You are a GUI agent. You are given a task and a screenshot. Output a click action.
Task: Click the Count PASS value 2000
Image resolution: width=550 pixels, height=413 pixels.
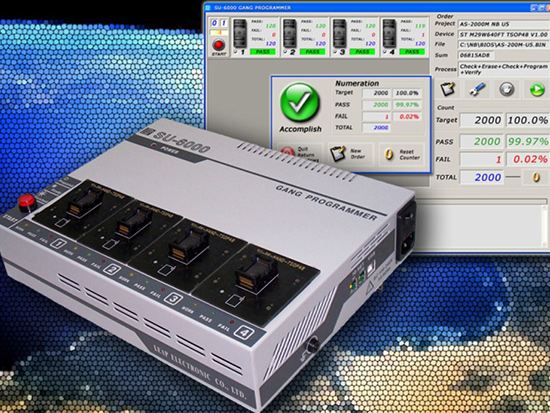pos(482,141)
